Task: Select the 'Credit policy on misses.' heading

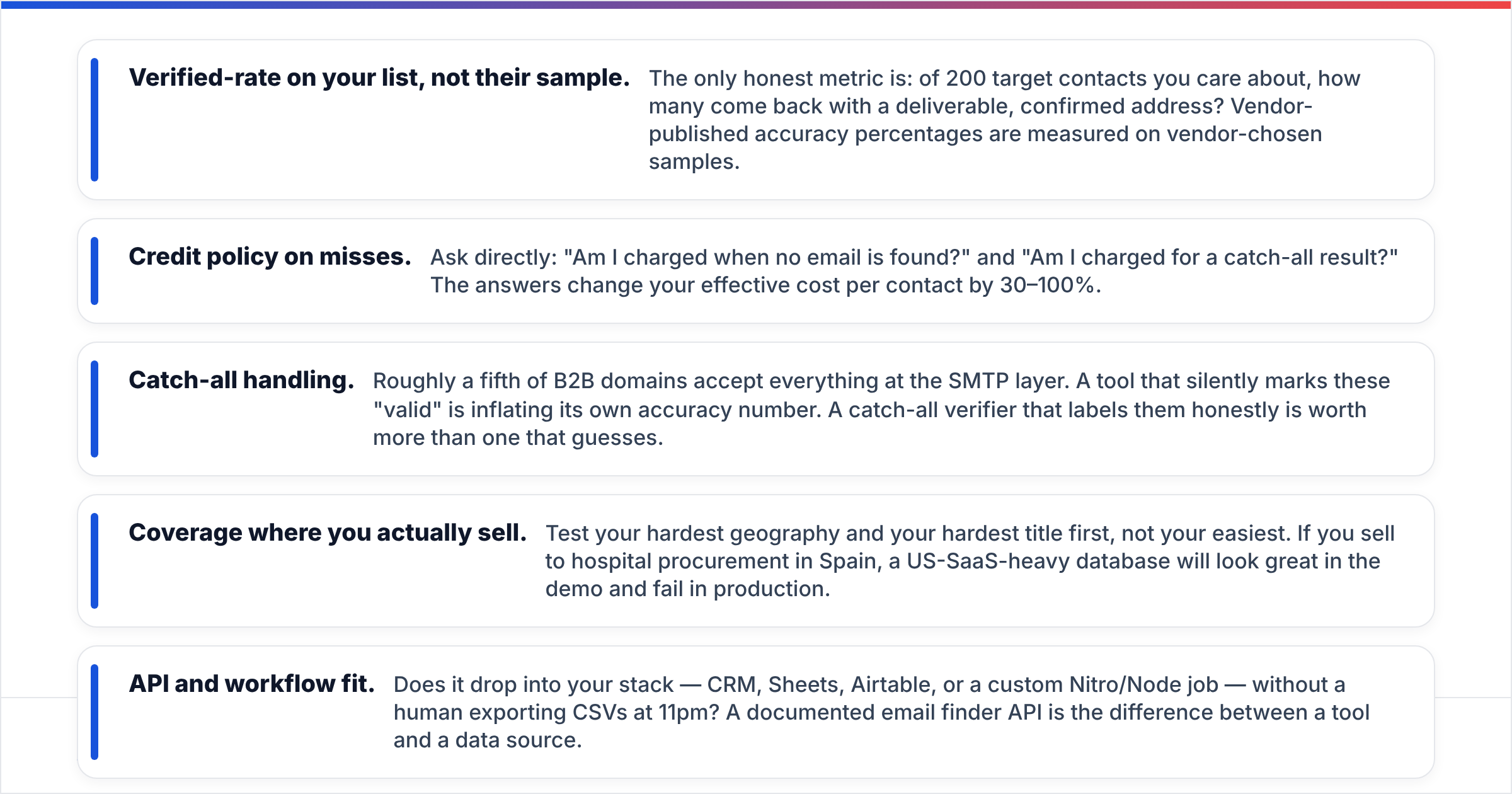Action: click(270, 256)
